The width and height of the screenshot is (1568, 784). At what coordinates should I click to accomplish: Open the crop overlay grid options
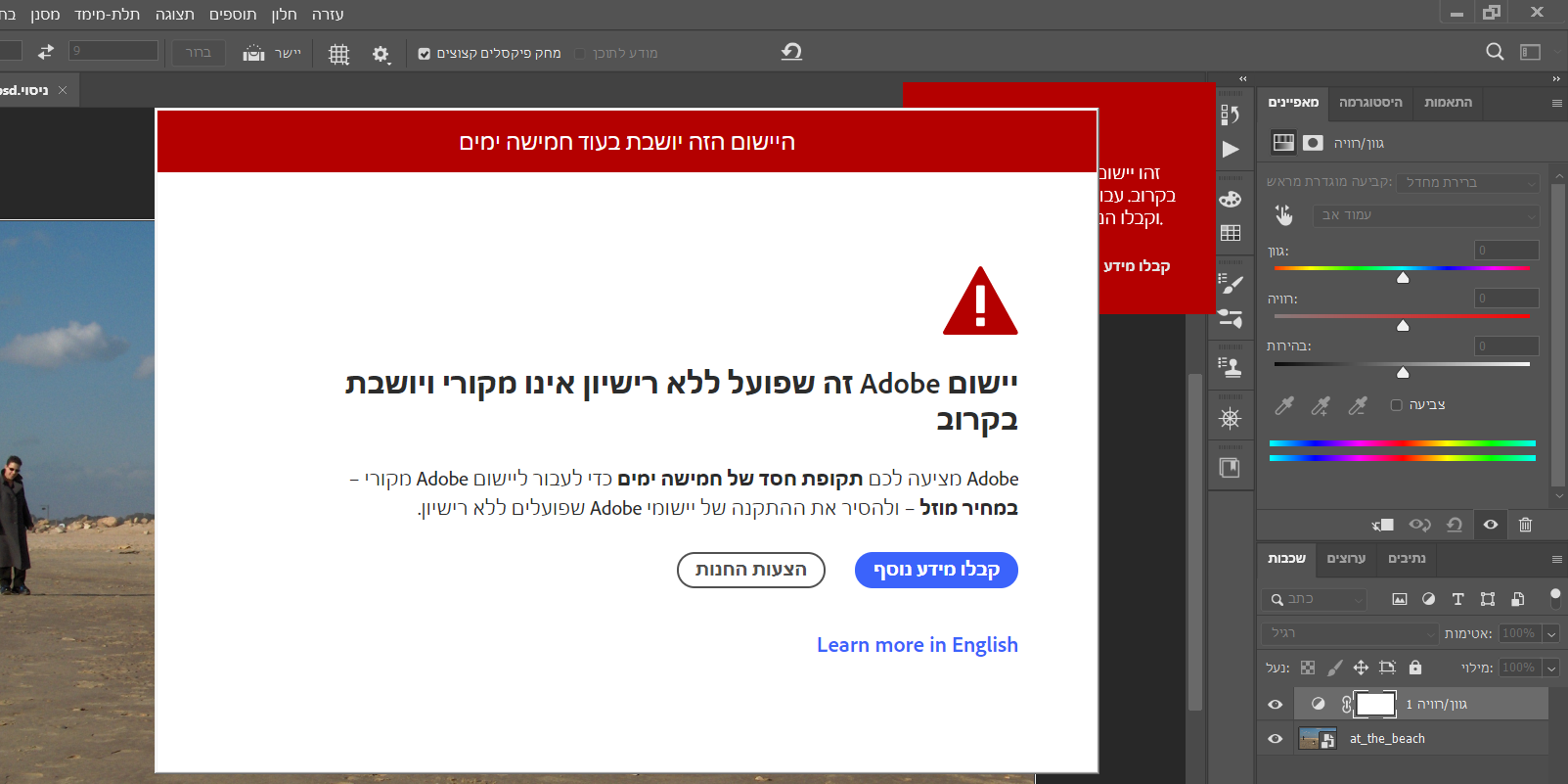coord(338,54)
